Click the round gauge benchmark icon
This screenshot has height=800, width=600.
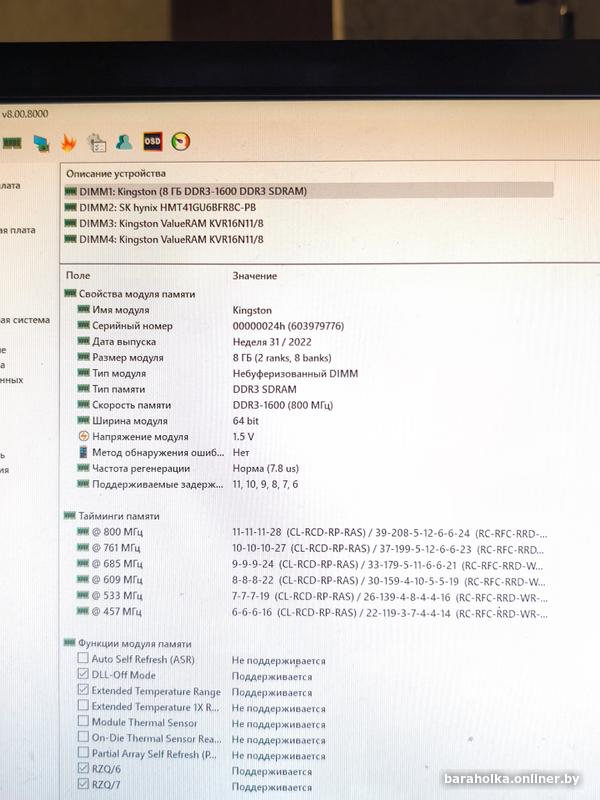(181, 141)
